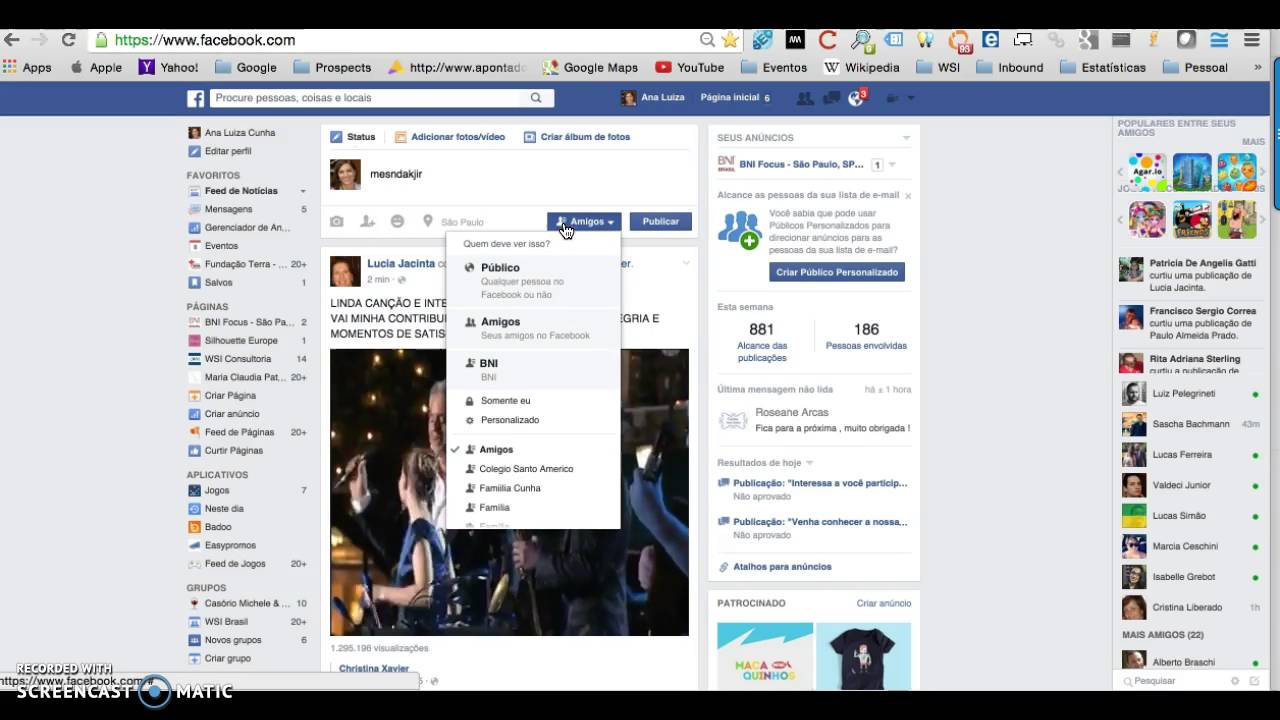Select Personalizado in audience menu
The image size is (1280, 720).
pos(533,420)
